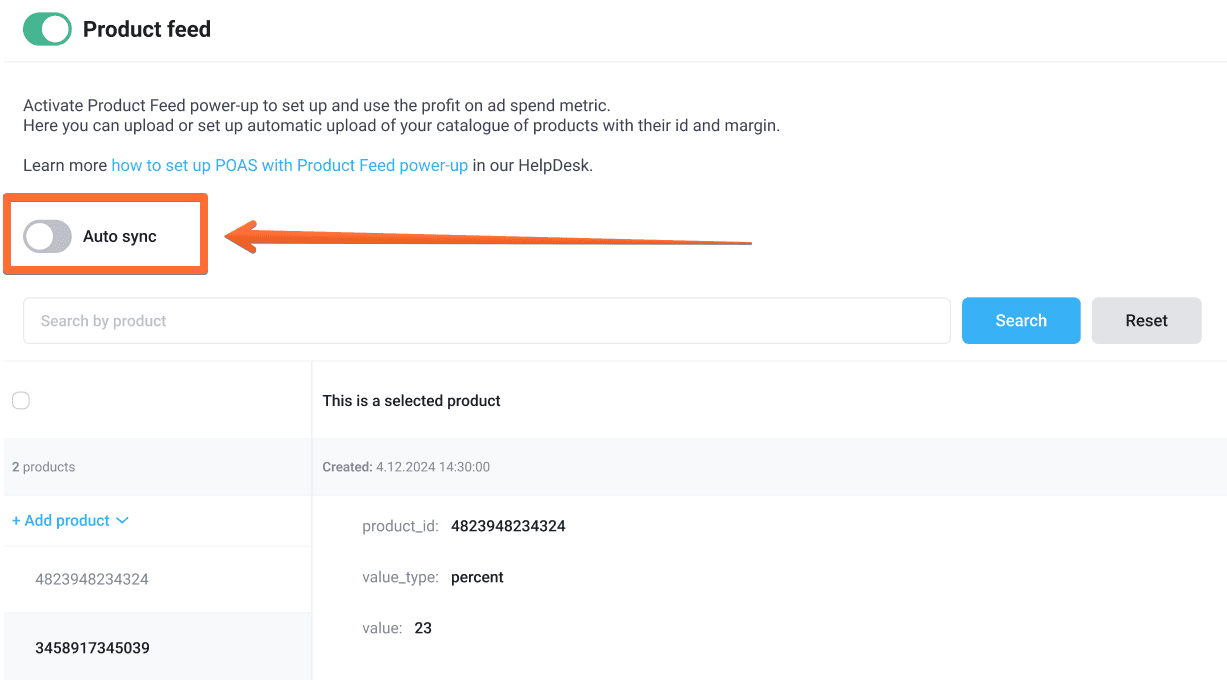Click the Auto sync toggle knob

[x=38, y=235]
